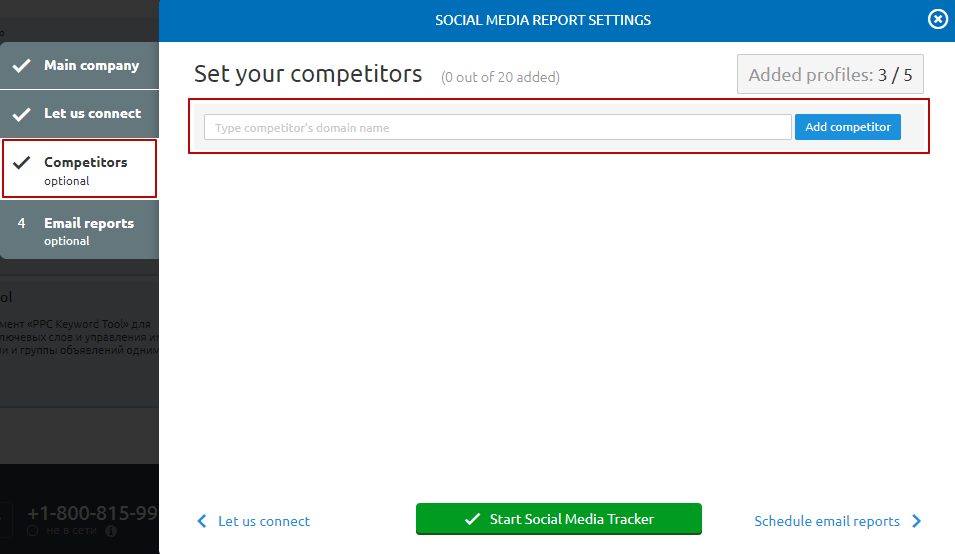The width and height of the screenshot is (955, 554).
Task: Click the phone number in background page
Action: [x=93, y=513]
